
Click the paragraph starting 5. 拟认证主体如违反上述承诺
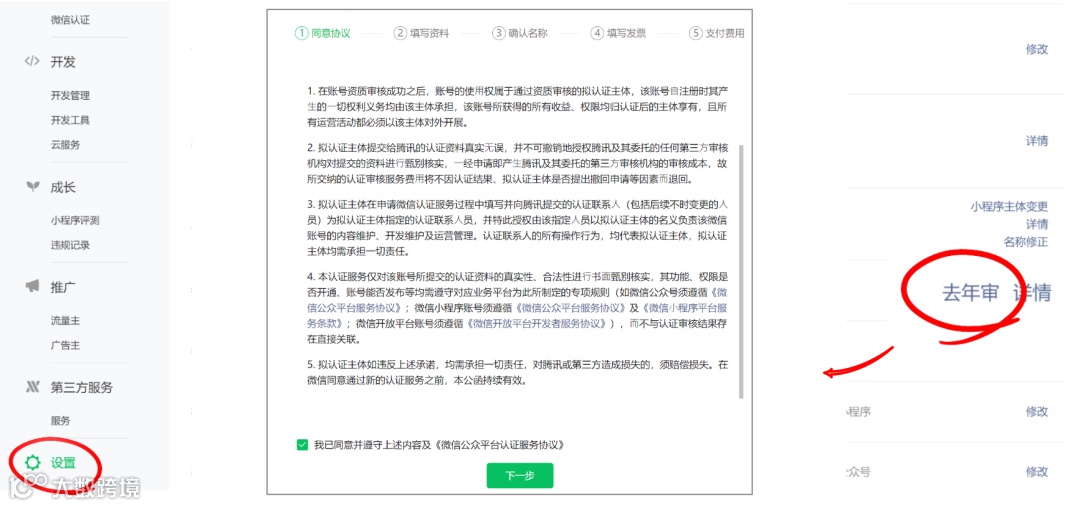pos(517,373)
